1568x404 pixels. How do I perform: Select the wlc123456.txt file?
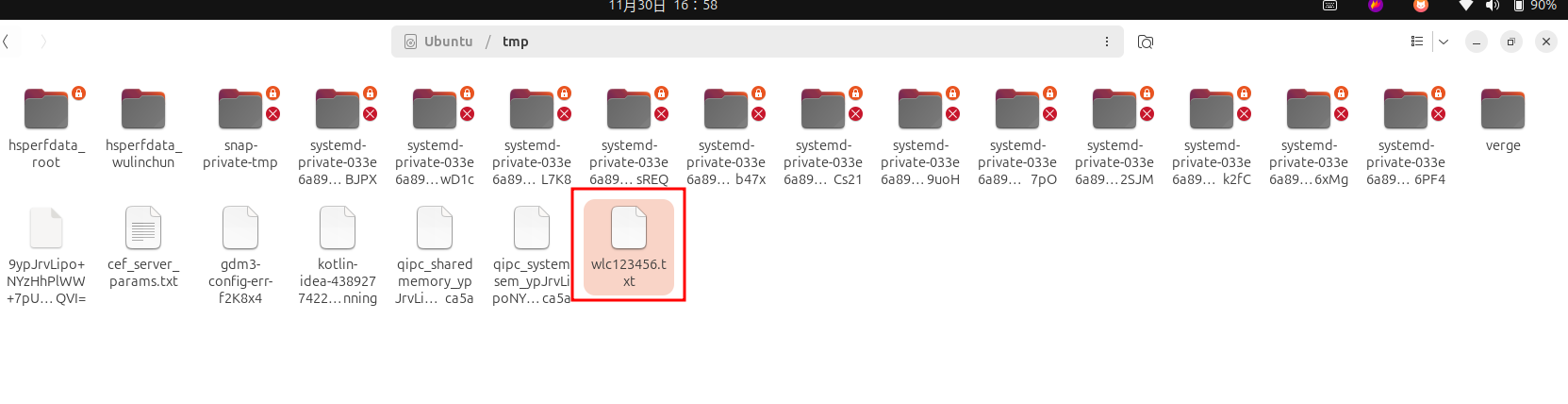click(x=629, y=247)
